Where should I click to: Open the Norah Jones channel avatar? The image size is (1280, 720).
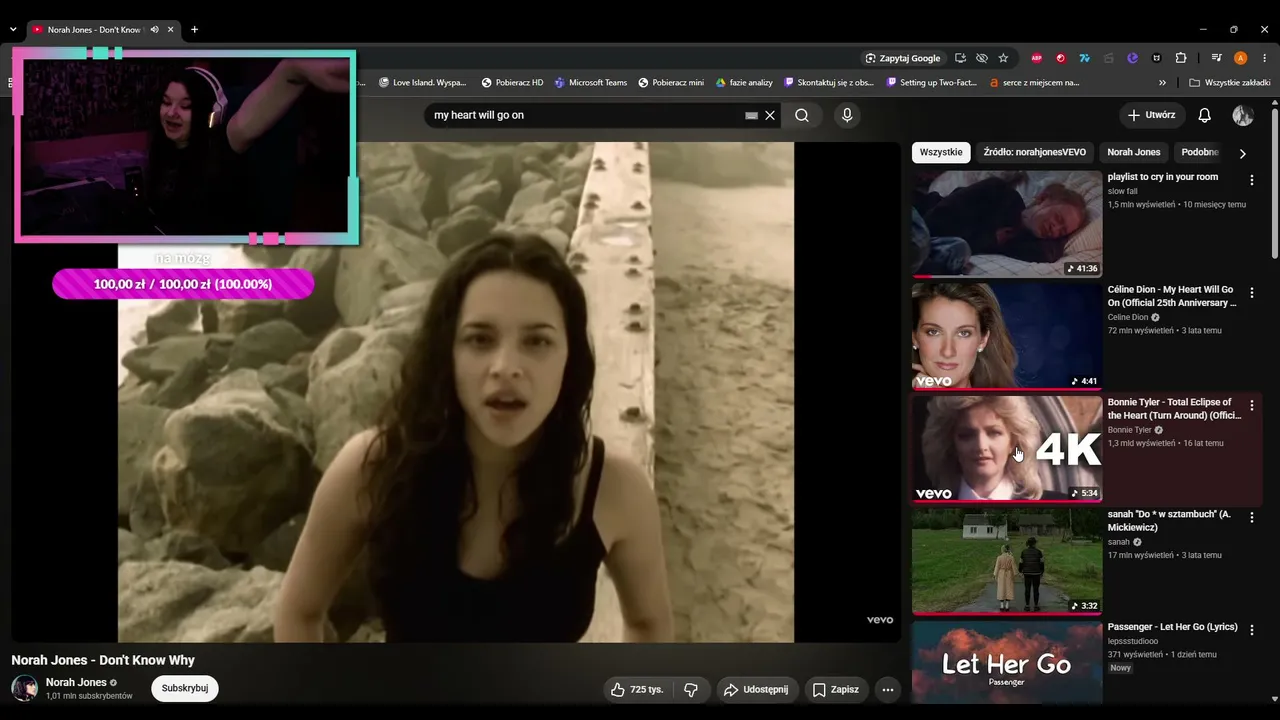click(x=24, y=688)
